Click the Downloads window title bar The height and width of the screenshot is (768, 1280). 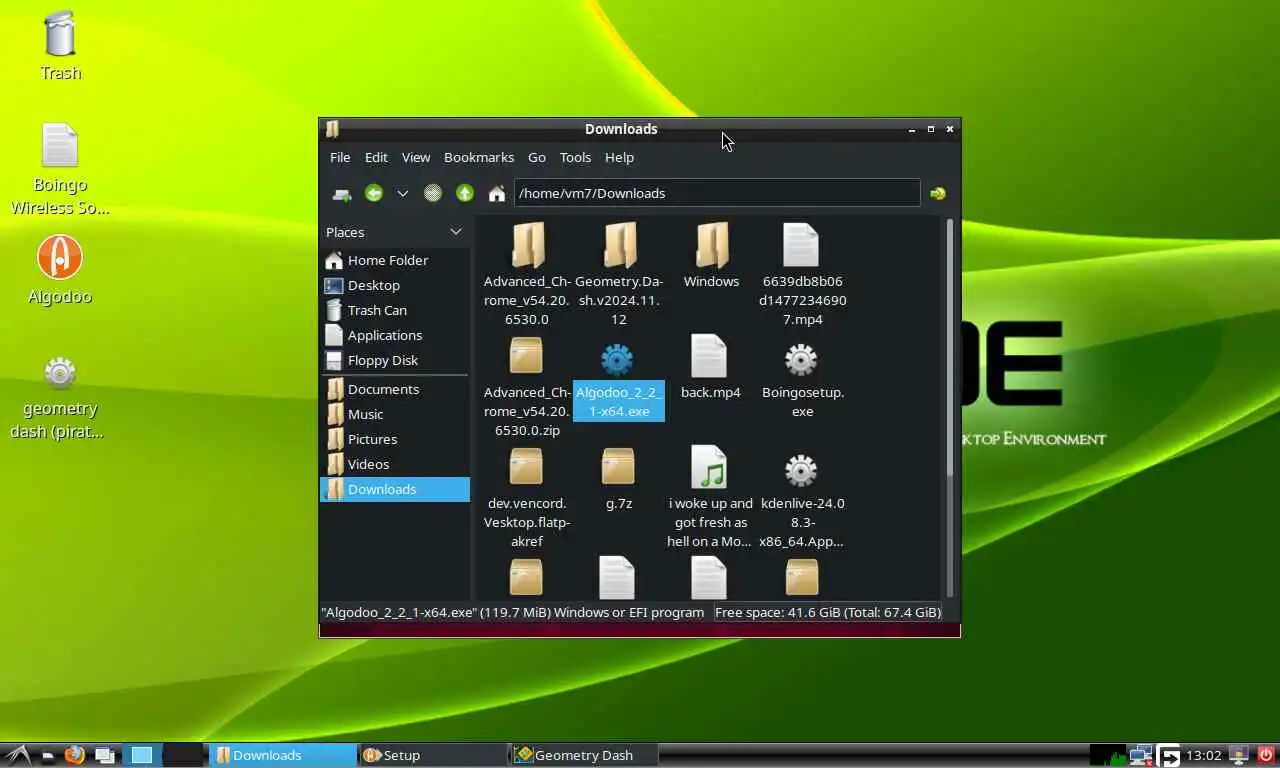(x=620, y=129)
